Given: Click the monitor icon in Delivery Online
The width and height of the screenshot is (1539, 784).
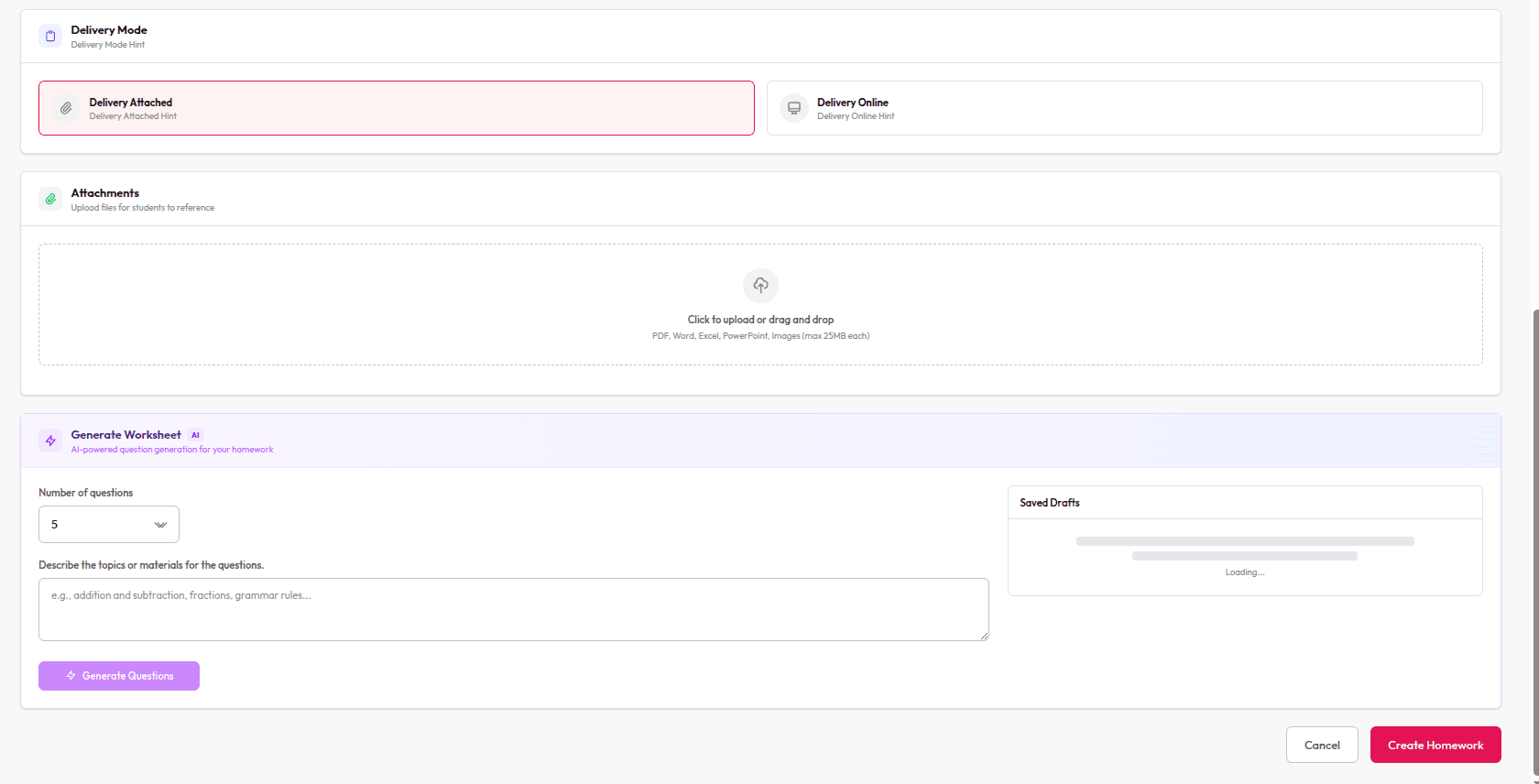Looking at the screenshot, I should [794, 108].
